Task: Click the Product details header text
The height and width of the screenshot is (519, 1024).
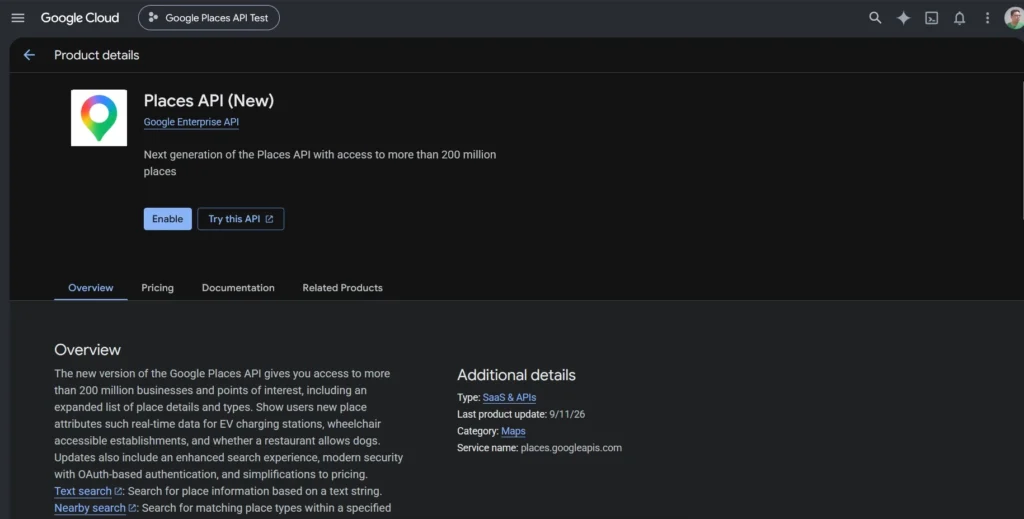Action: (x=97, y=55)
